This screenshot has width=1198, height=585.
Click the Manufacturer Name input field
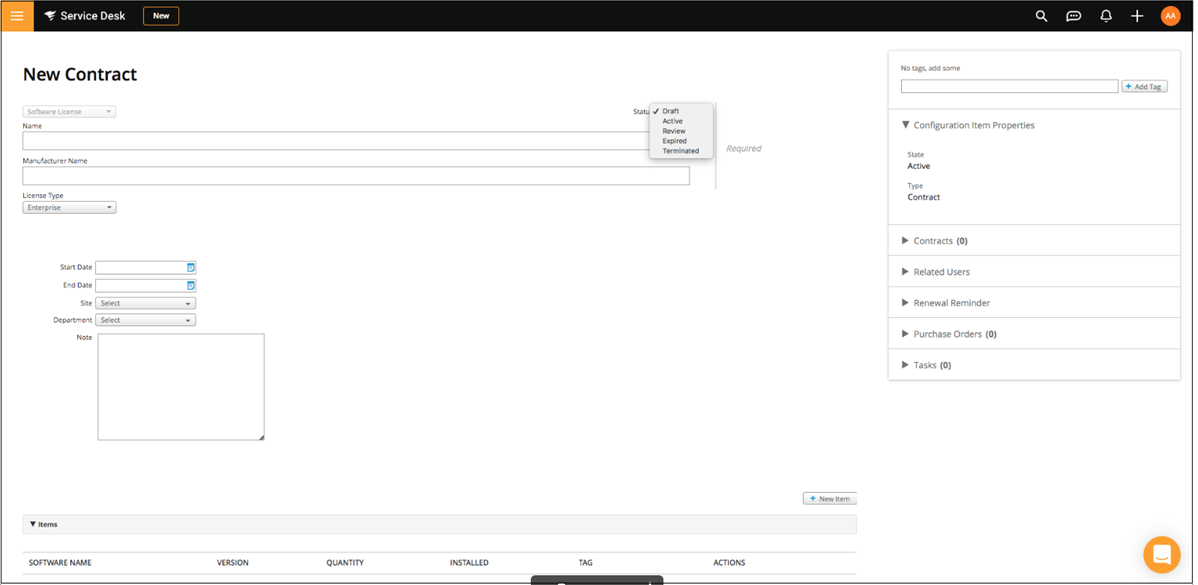(x=356, y=176)
